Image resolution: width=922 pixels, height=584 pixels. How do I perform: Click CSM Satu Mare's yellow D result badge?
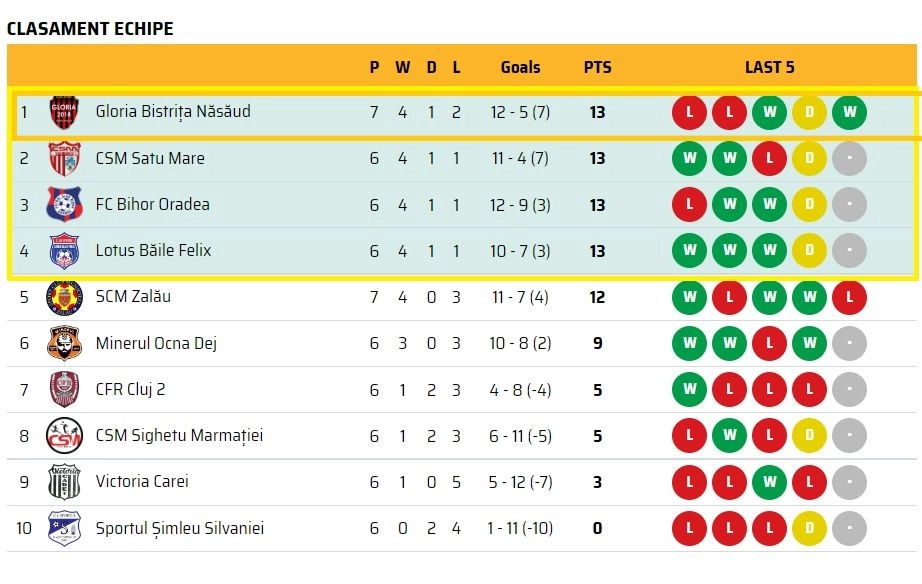[x=809, y=158]
